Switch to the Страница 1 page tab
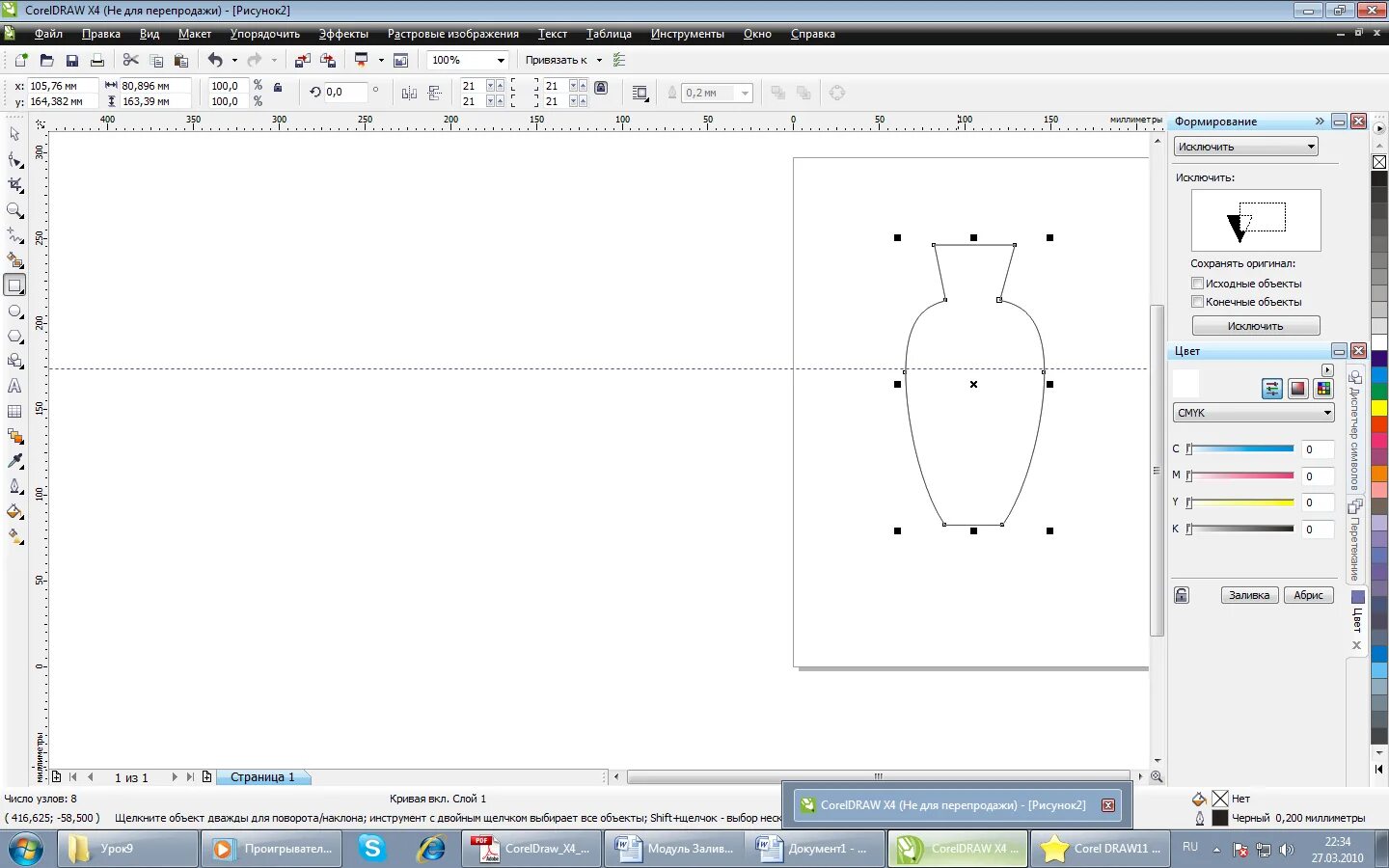The width and height of the screenshot is (1389, 868). (262, 777)
